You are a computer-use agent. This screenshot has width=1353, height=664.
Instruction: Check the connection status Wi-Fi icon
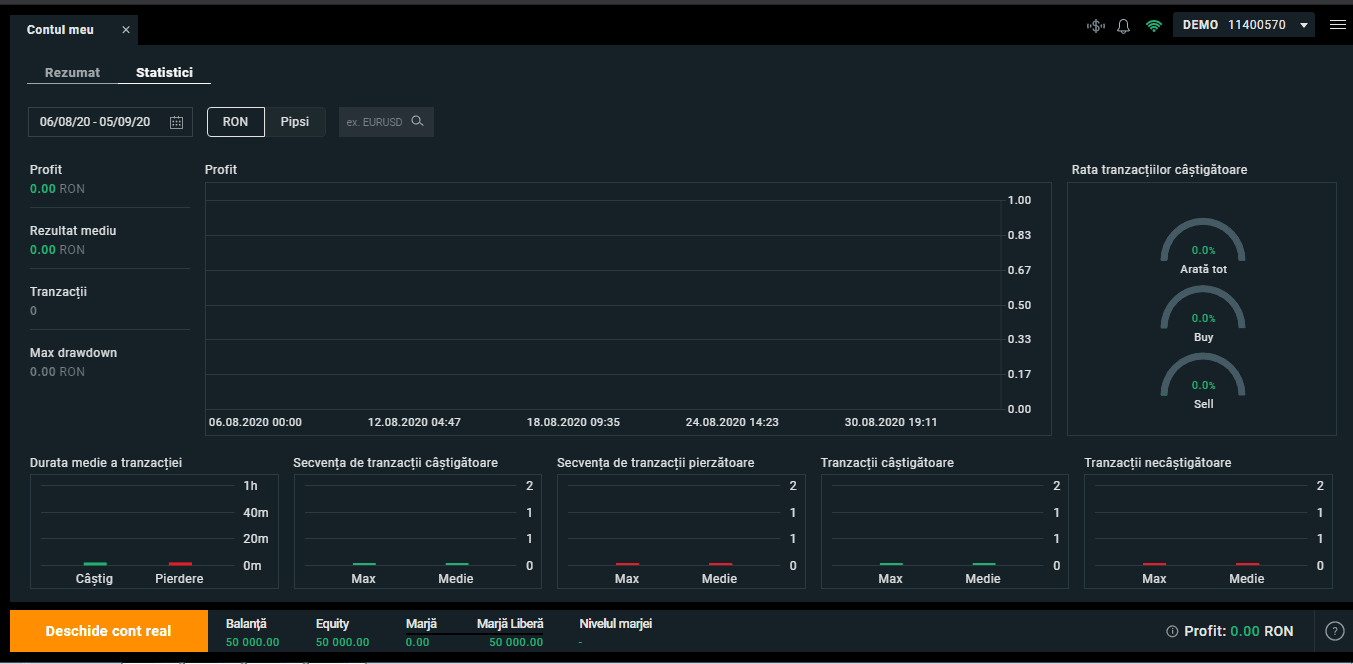coord(1153,25)
